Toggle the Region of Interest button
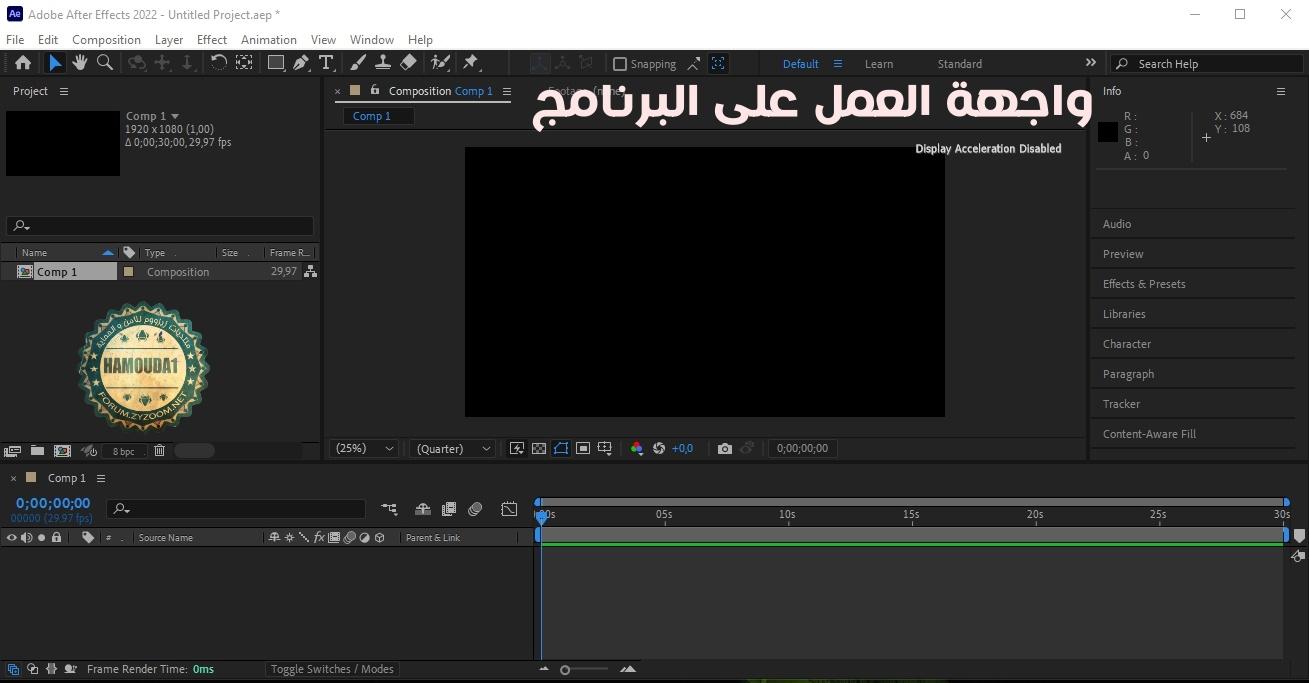Screen dimensions: 1309x683 pos(583,448)
